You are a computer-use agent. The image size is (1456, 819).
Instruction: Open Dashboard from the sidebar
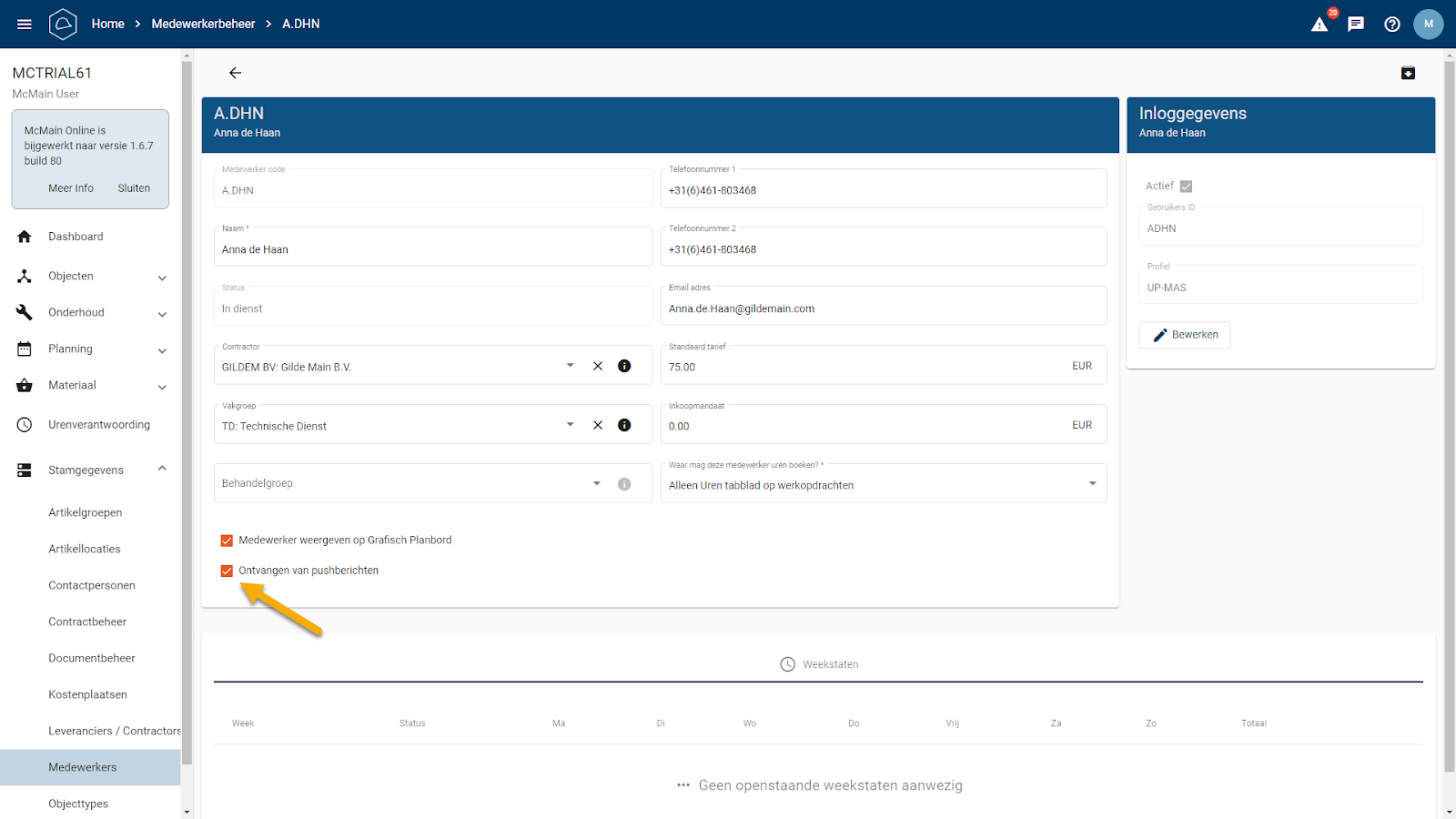coord(76,237)
